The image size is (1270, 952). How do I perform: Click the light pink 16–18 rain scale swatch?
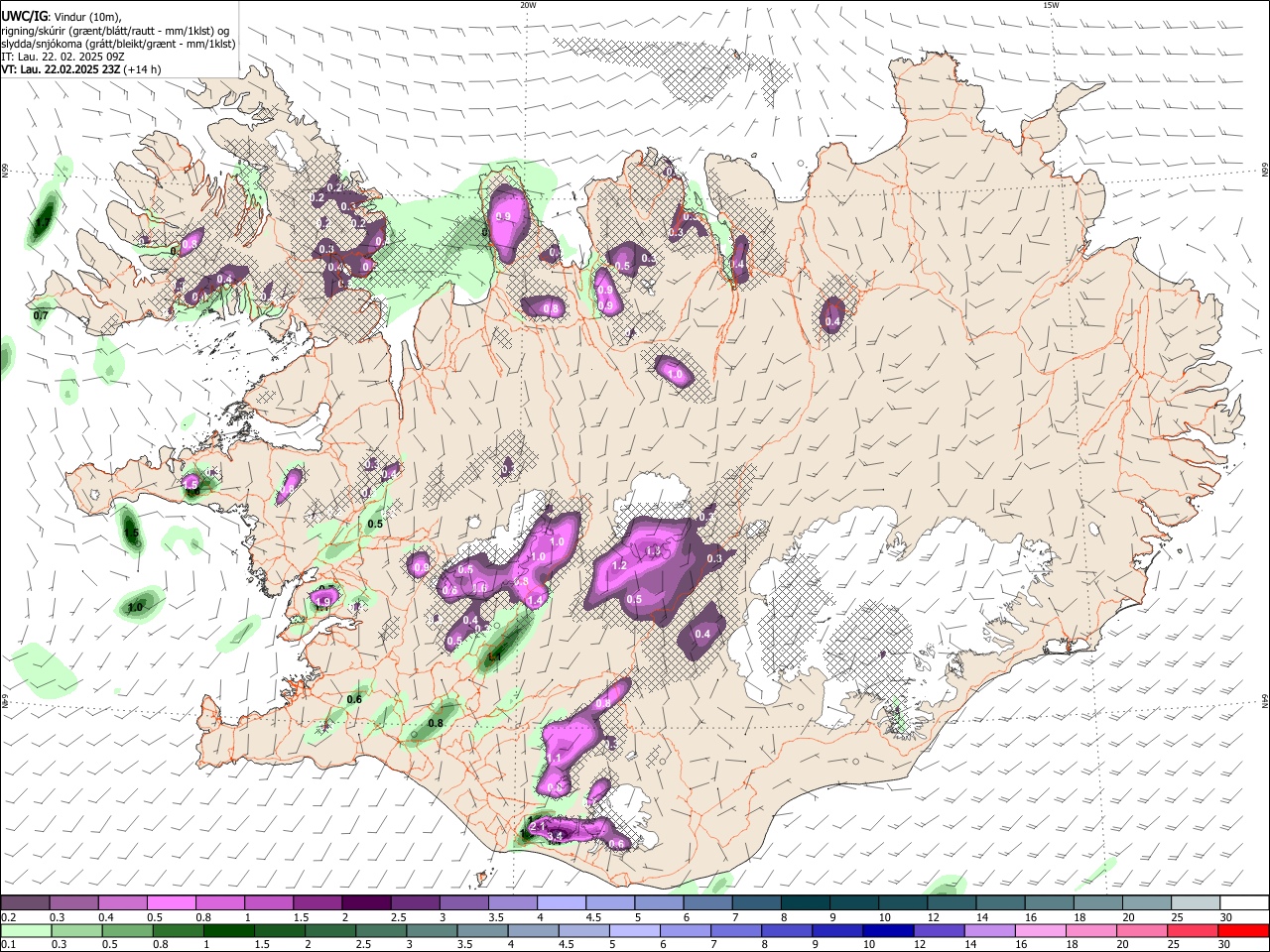click(1041, 930)
